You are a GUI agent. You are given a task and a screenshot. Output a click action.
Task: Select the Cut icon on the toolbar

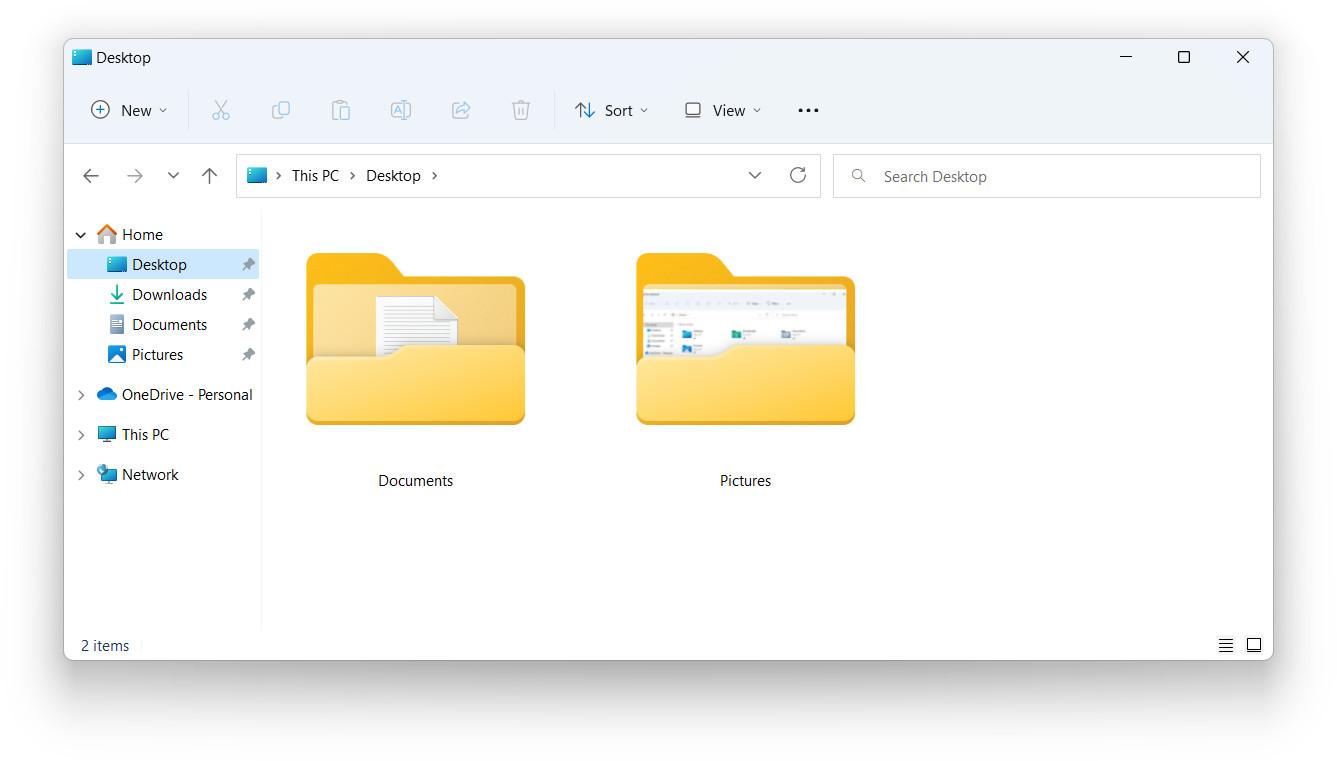tap(220, 110)
